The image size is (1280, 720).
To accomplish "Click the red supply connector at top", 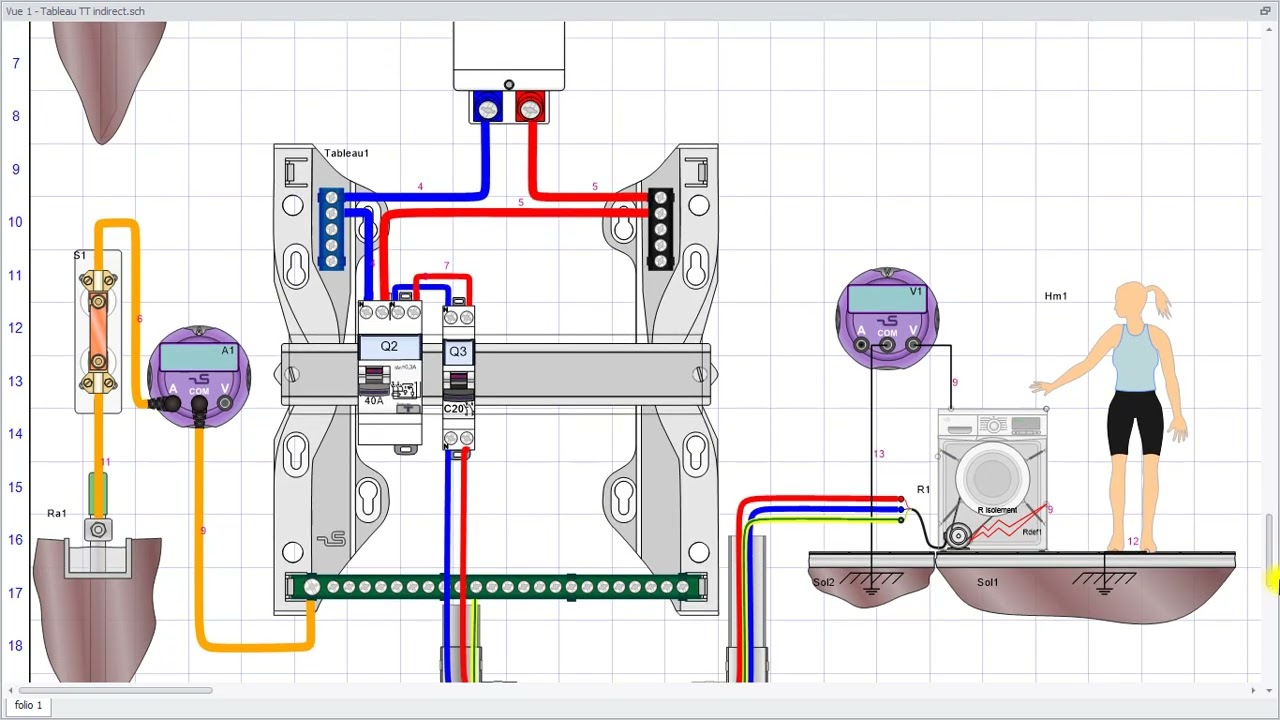I will pos(529,107).
